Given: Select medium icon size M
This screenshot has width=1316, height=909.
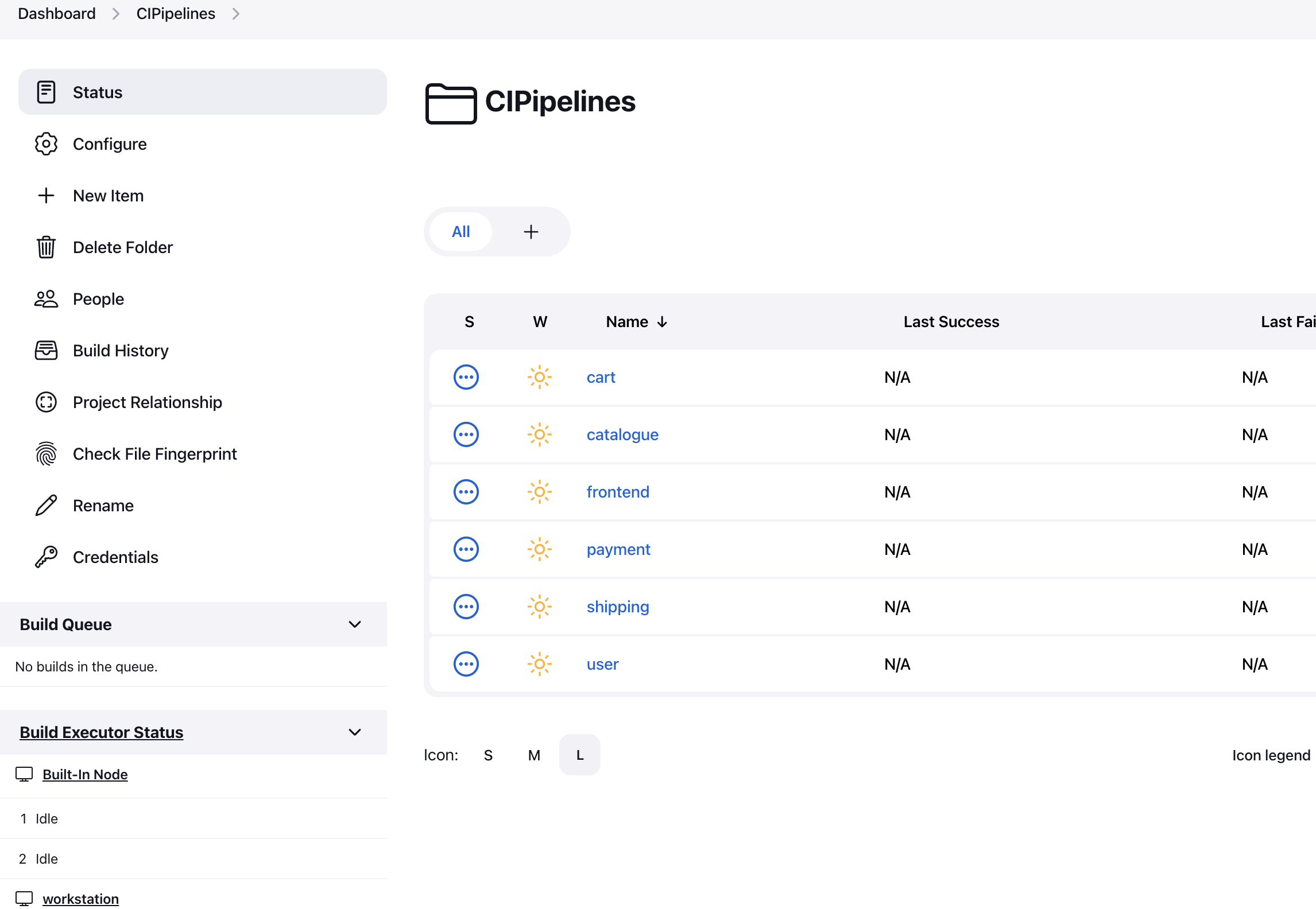Looking at the screenshot, I should [534, 755].
